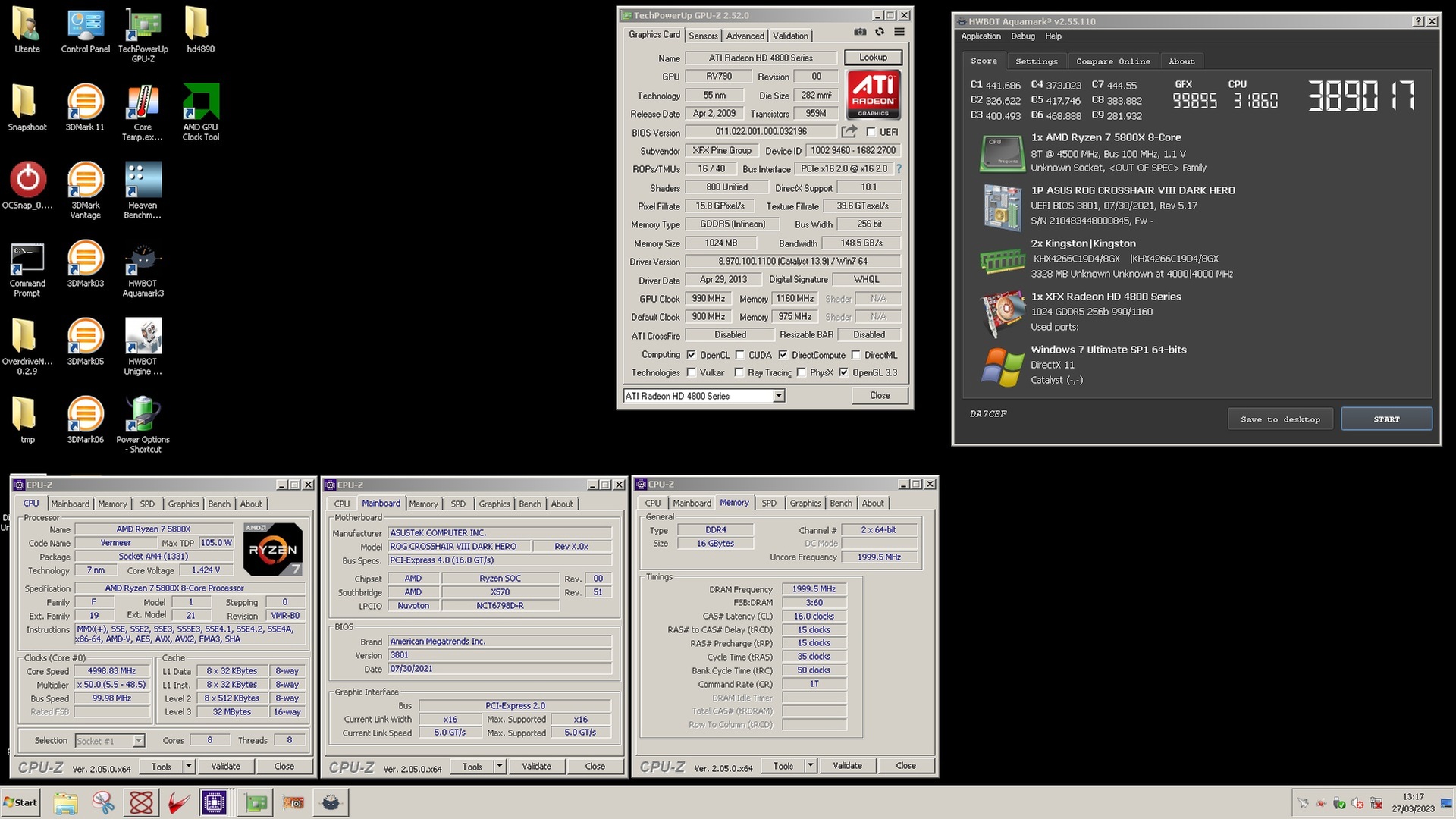This screenshot has width=1456, height=819.
Task: Click the GPU-Z refresh icon
Action: pyautogui.click(x=880, y=32)
